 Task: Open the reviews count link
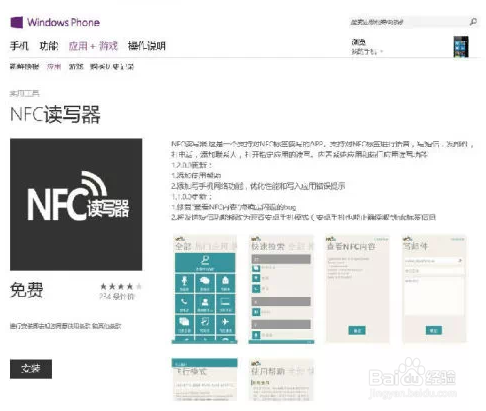117,296
